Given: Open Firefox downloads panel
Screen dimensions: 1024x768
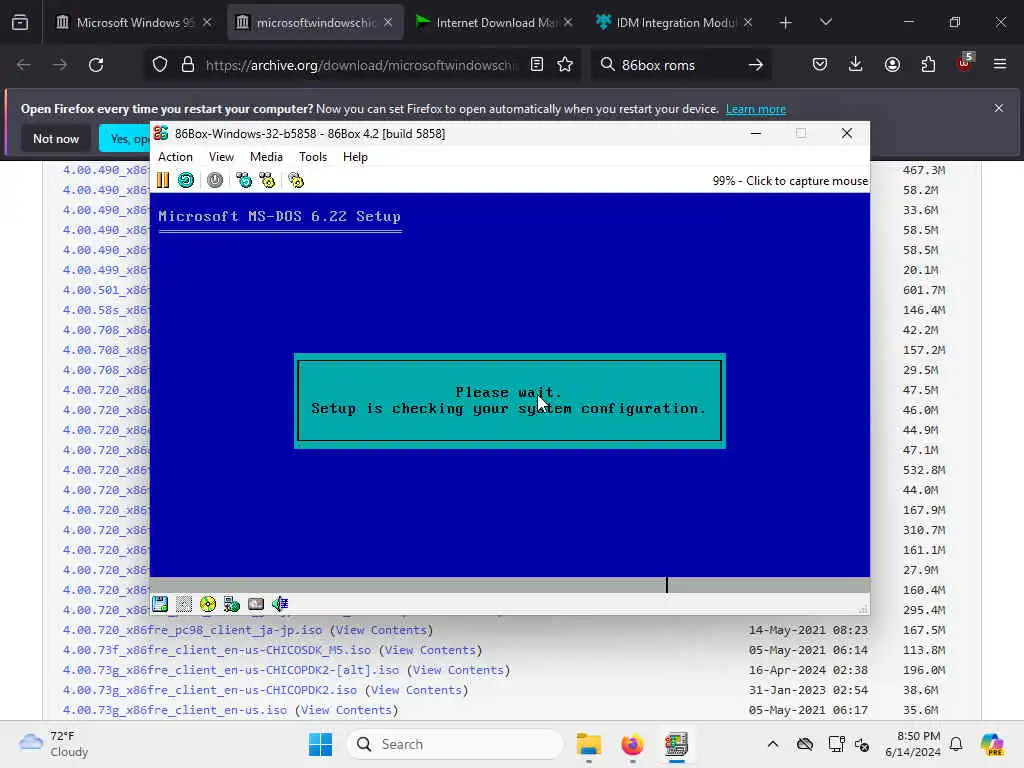Looking at the screenshot, I should coord(856,65).
